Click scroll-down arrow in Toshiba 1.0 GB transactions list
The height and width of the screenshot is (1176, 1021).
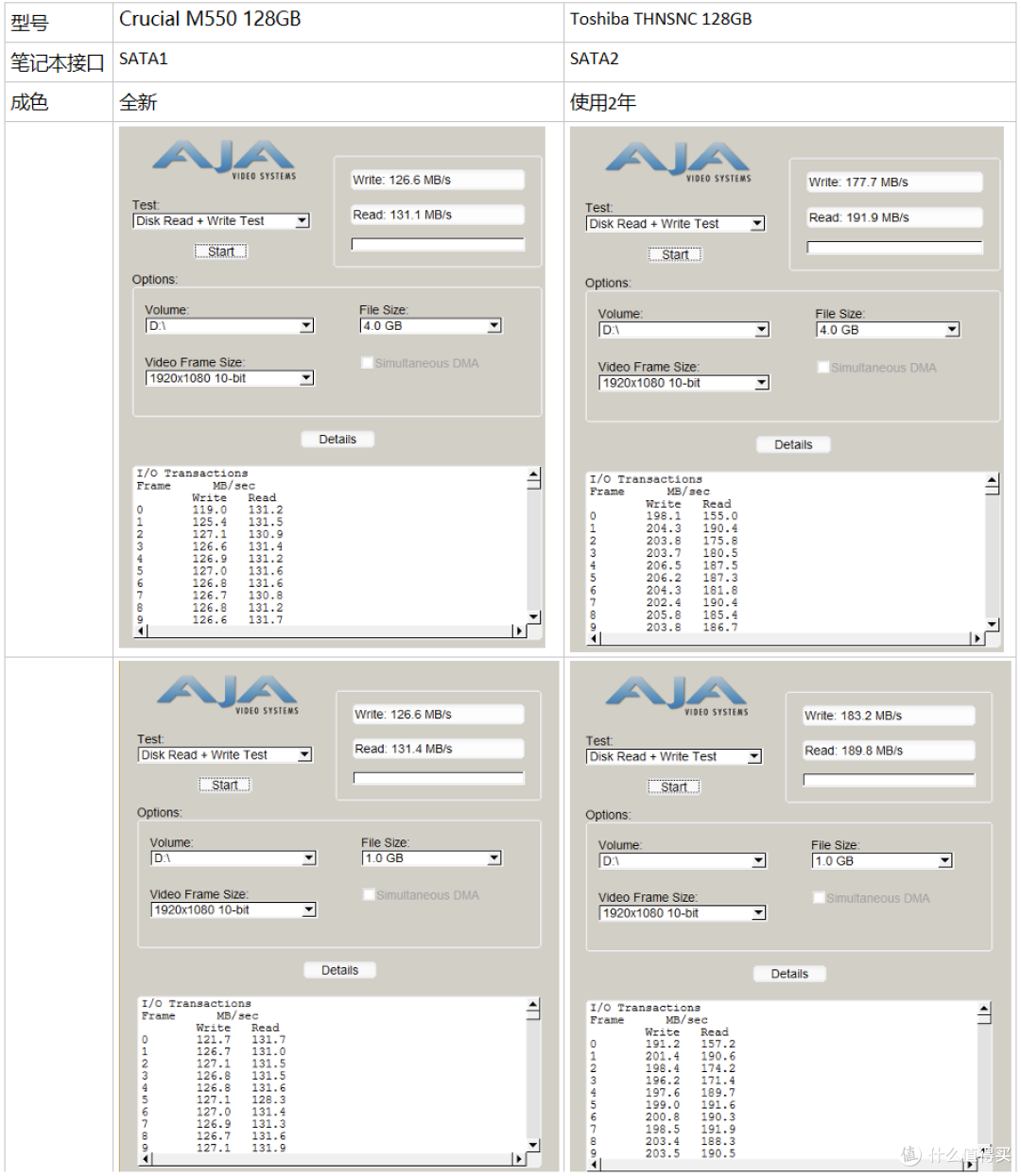pos(984,1150)
